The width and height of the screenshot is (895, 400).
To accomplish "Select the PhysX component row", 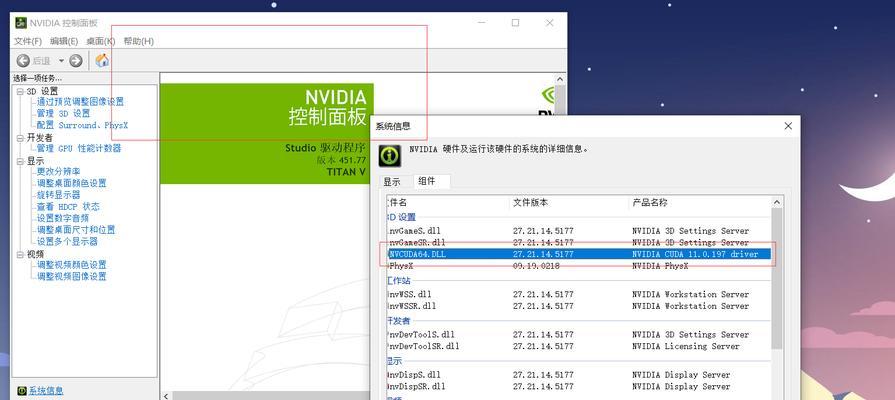I will (579, 266).
